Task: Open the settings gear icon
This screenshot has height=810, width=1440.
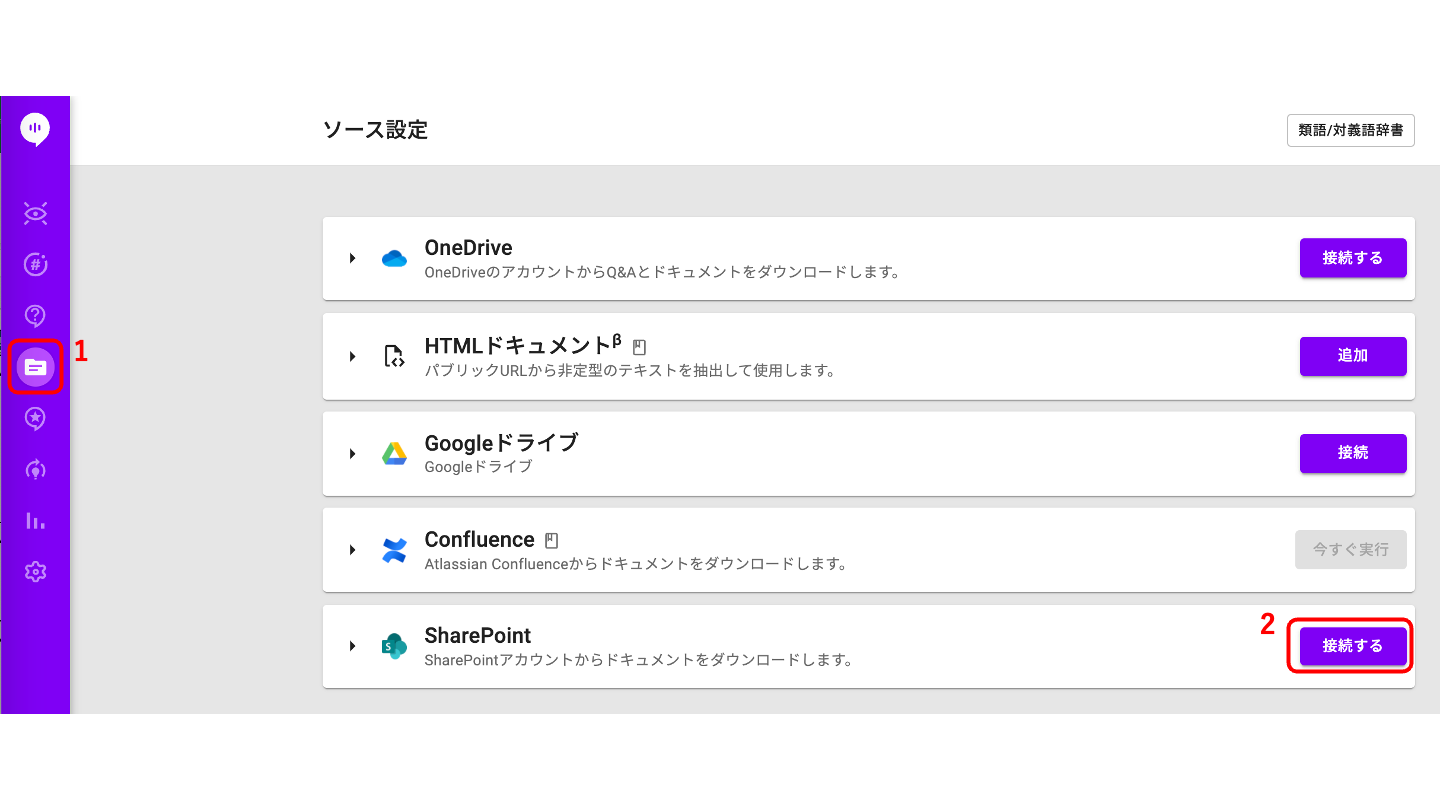Action: click(x=35, y=572)
